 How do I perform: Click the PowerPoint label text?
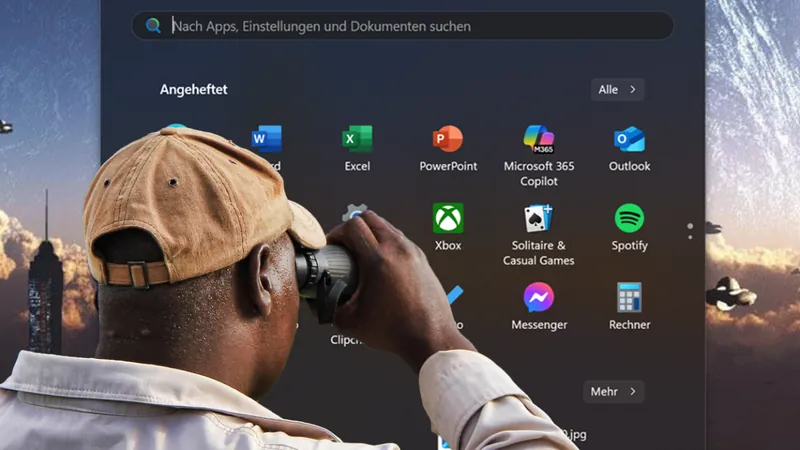point(448,166)
